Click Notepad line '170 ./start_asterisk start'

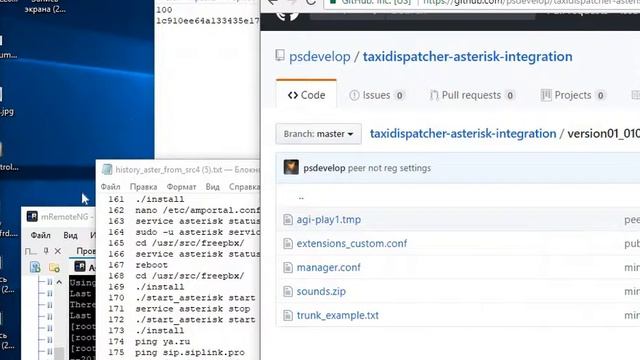coord(182,298)
